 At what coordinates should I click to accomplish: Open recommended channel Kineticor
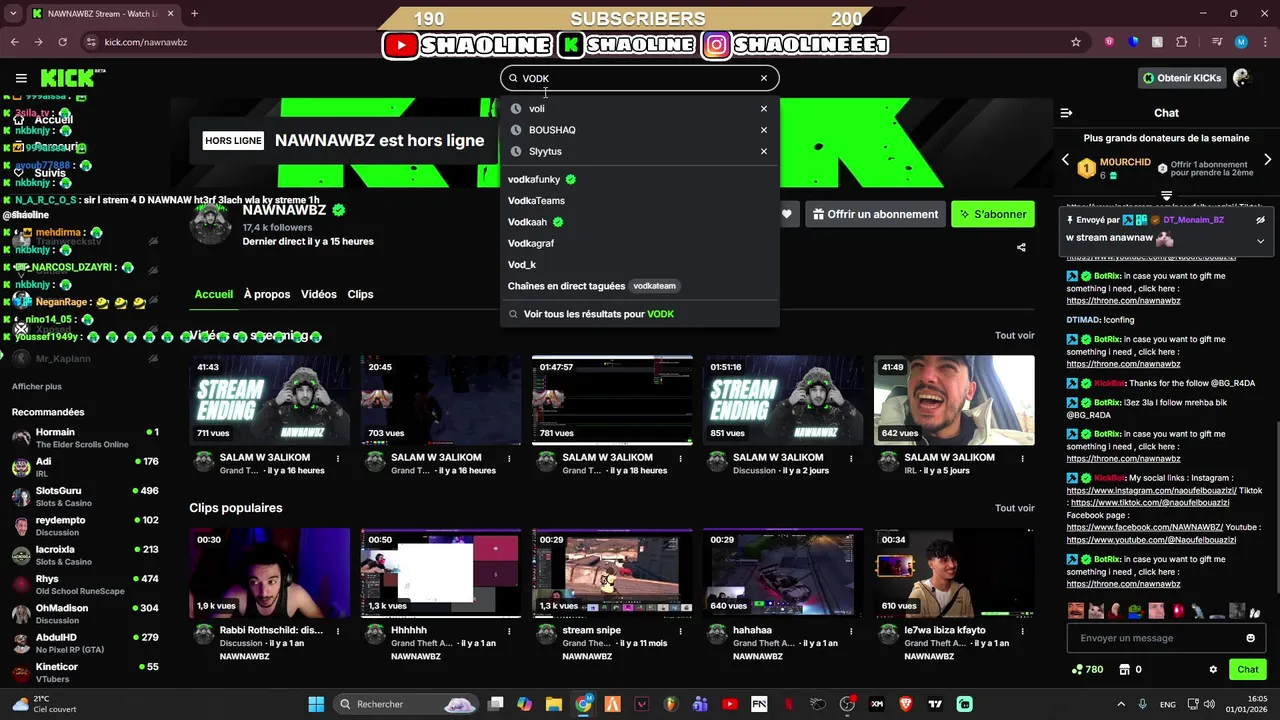click(x=85, y=672)
